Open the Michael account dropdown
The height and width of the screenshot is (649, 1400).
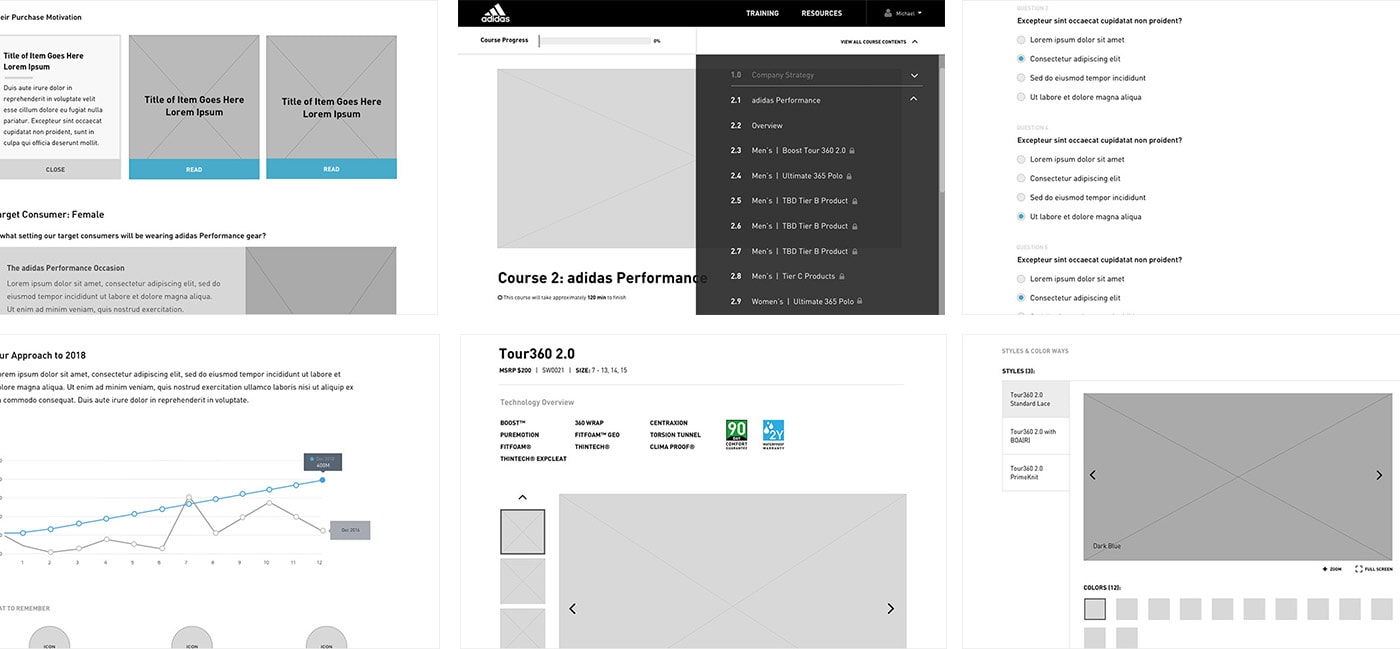903,13
